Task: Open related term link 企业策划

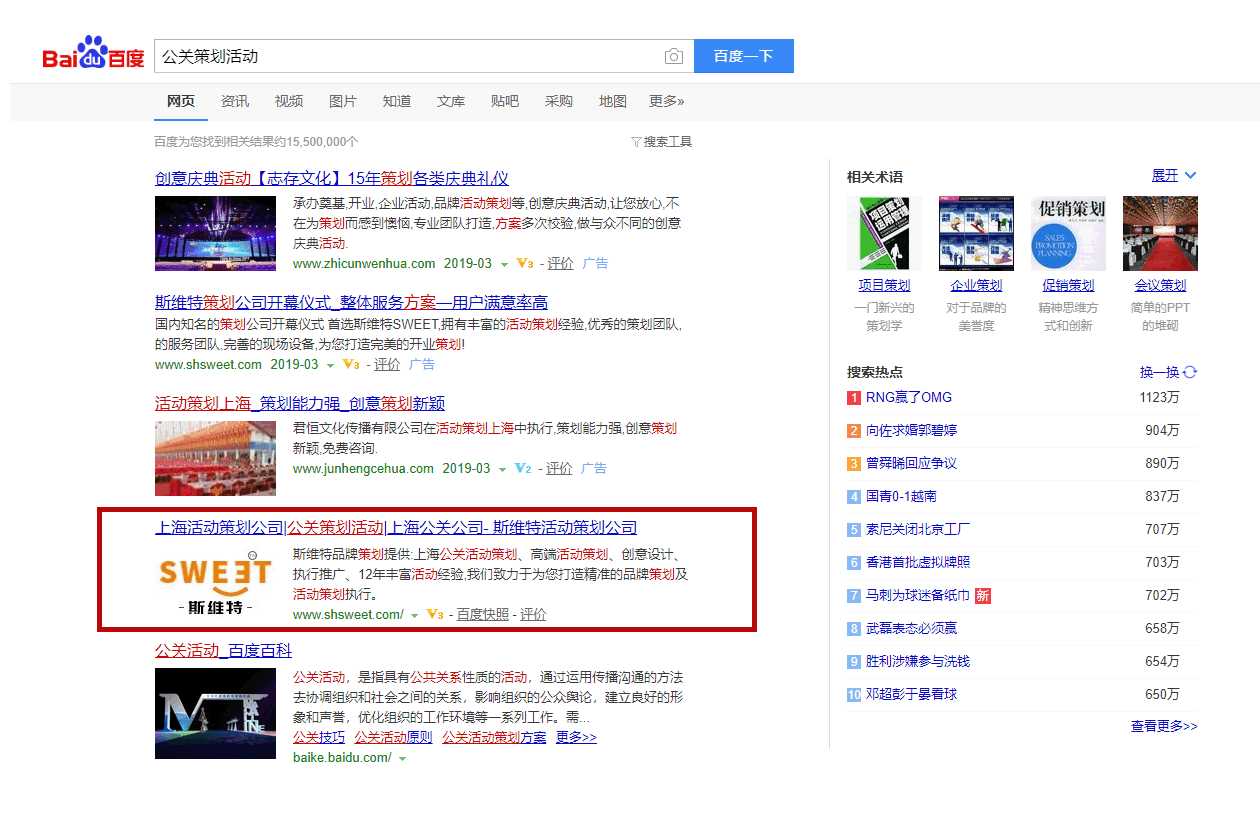Action: [976, 286]
